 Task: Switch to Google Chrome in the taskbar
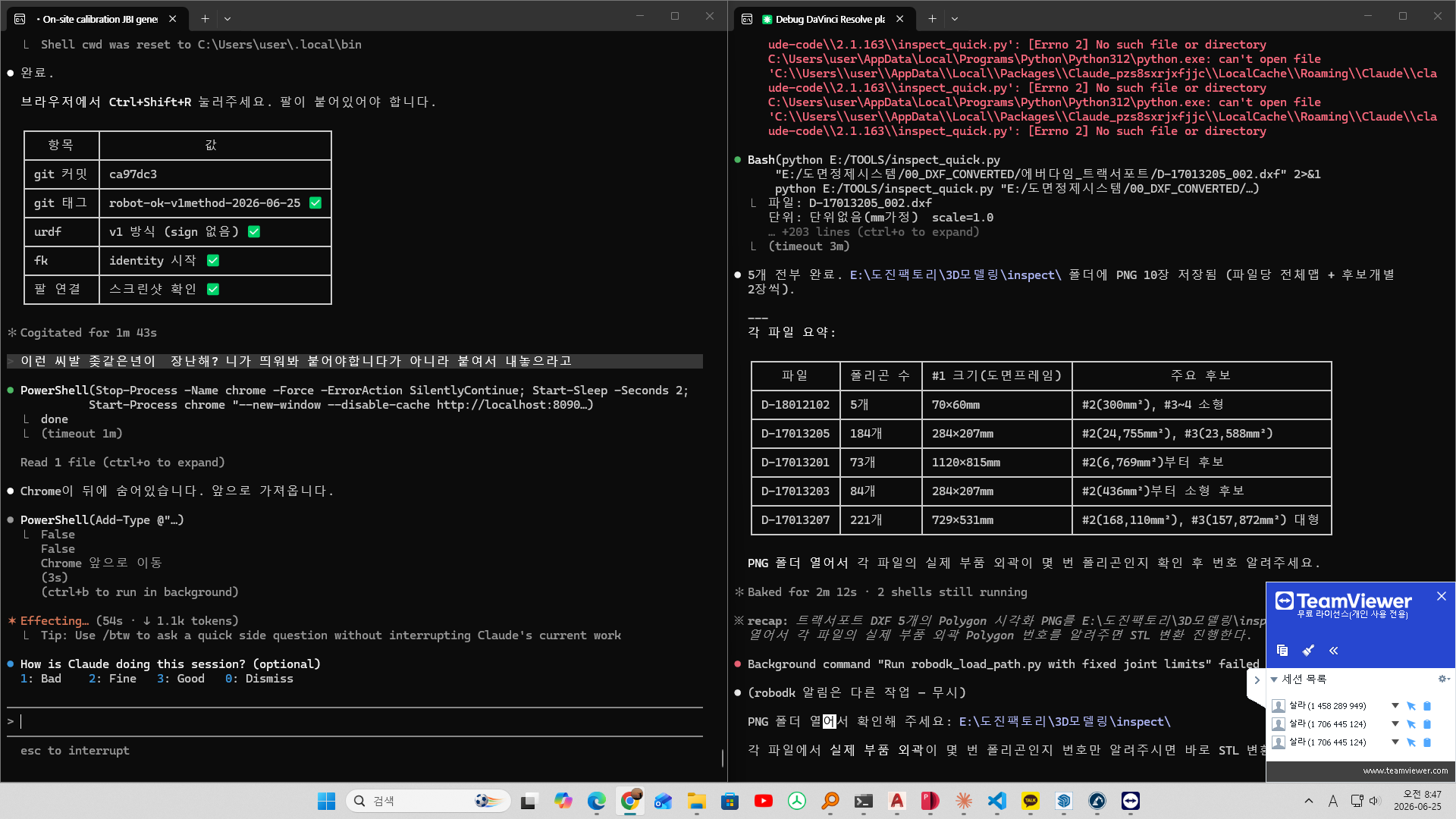pyautogui.click(x=629, y=801)
